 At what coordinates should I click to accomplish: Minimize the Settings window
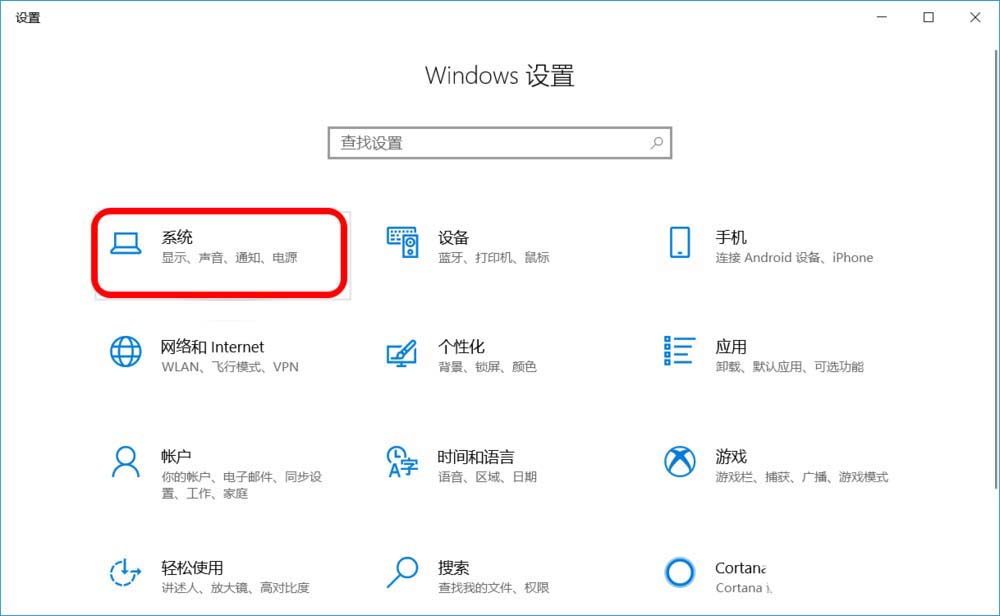click(881, 18)
